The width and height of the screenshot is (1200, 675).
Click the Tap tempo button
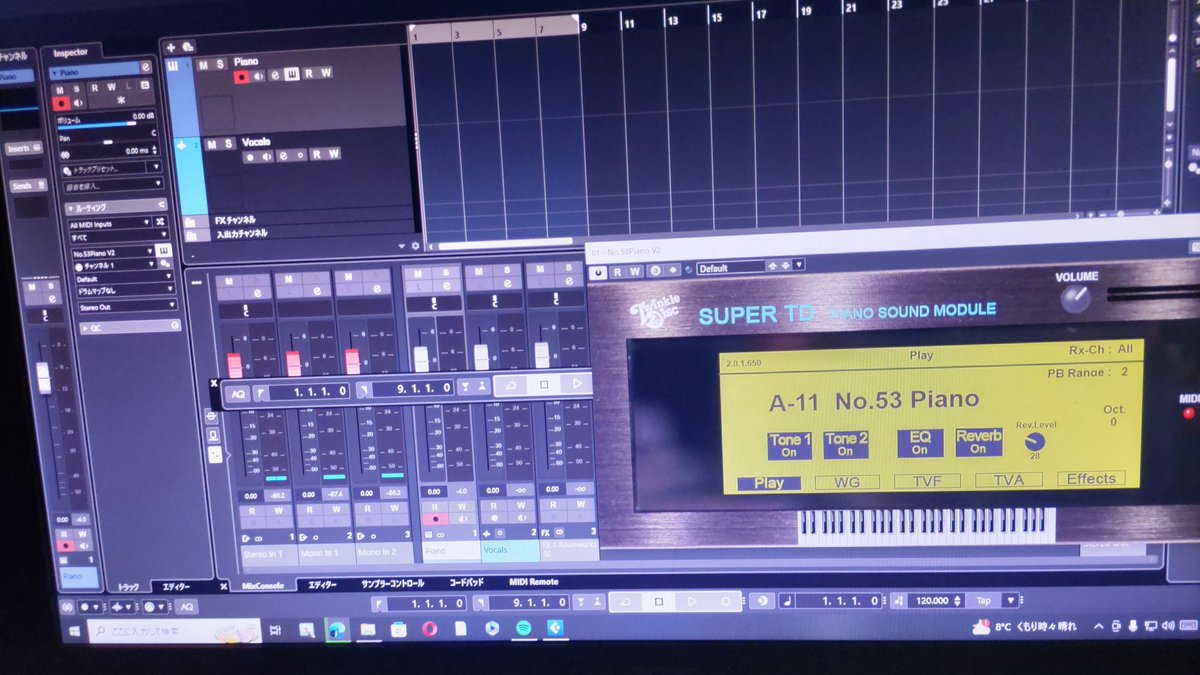point(984,600)
